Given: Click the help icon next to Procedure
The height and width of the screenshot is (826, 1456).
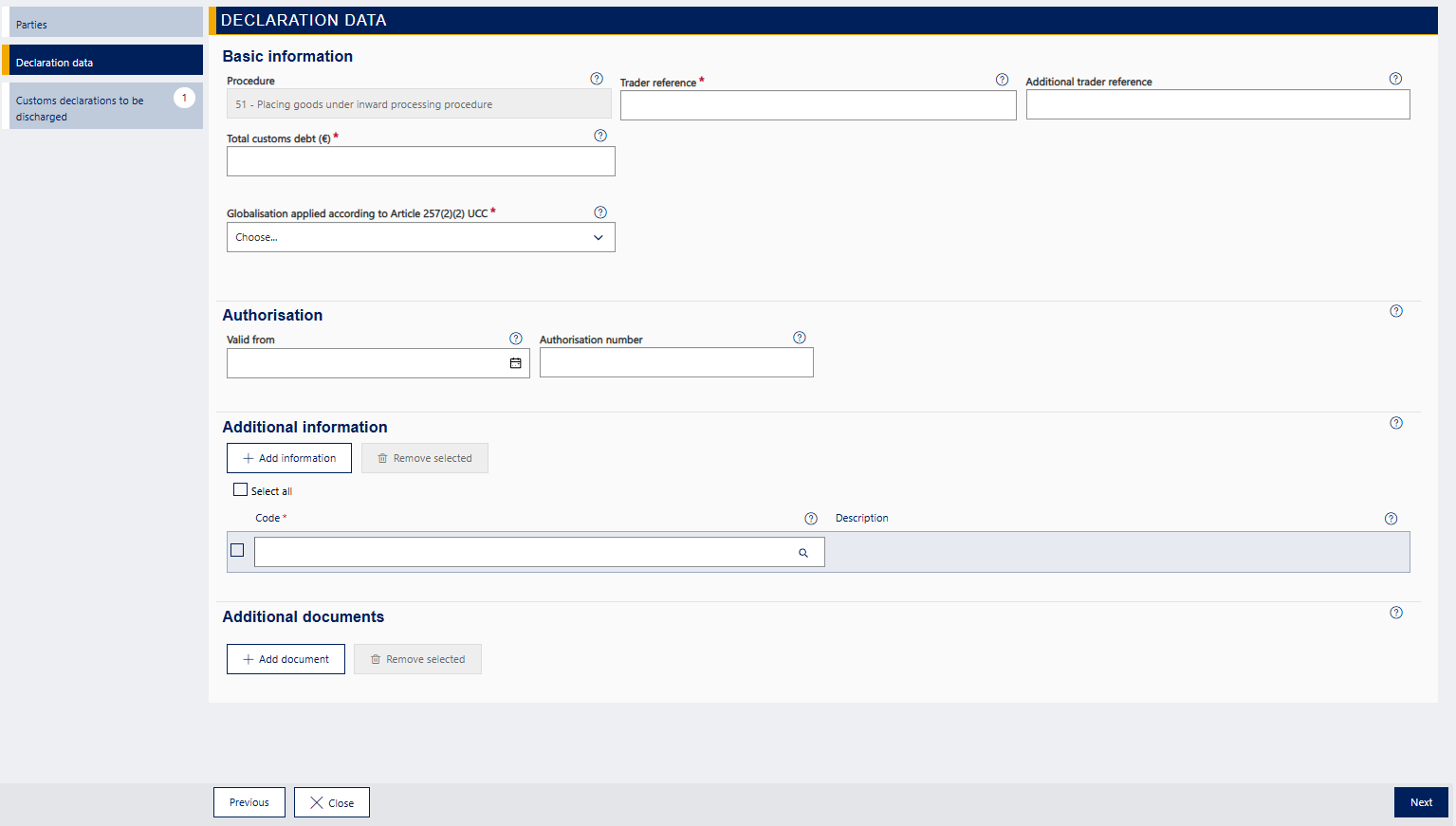Looking at the screenshot, I should pyautogui.click(x=597, y=79).
